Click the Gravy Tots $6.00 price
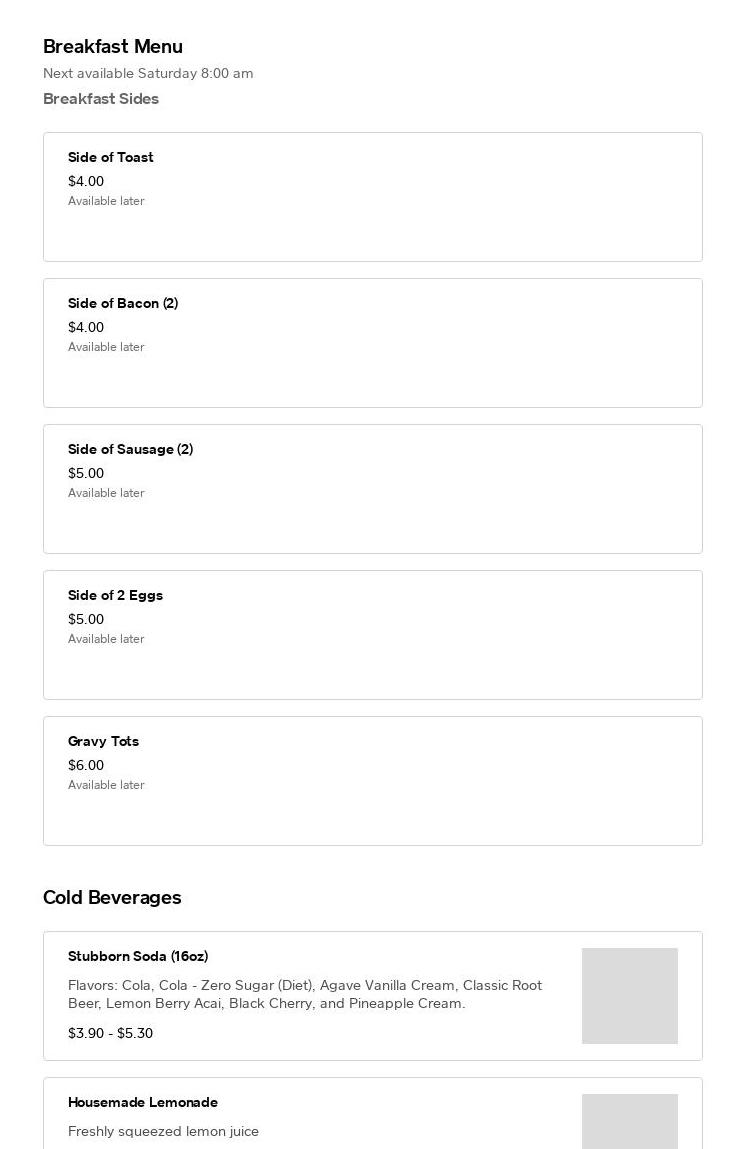745x1149 pixels. click(86, 765)
